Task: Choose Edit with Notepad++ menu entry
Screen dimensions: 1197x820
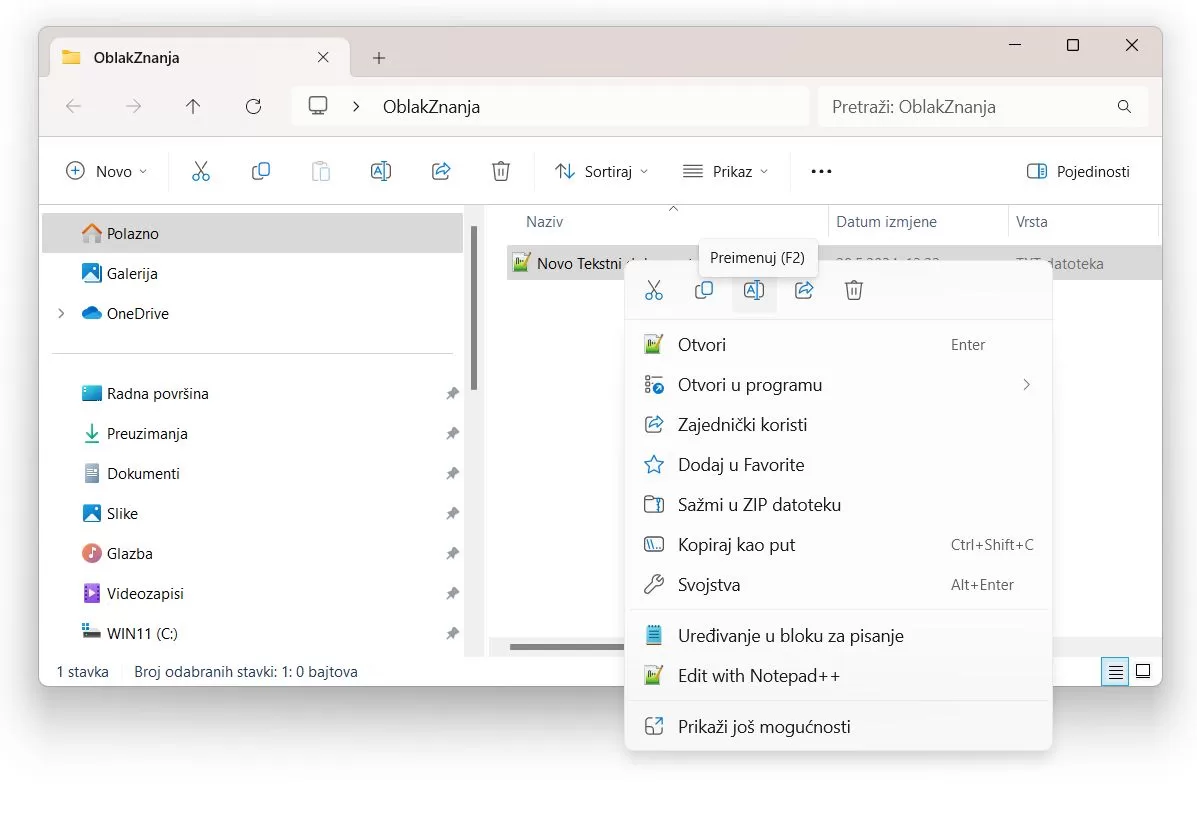Action: click(758, 676)
